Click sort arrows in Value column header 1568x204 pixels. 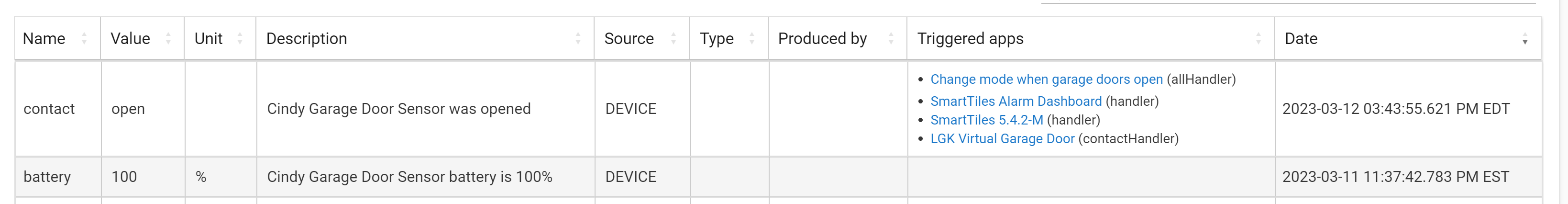168,38
